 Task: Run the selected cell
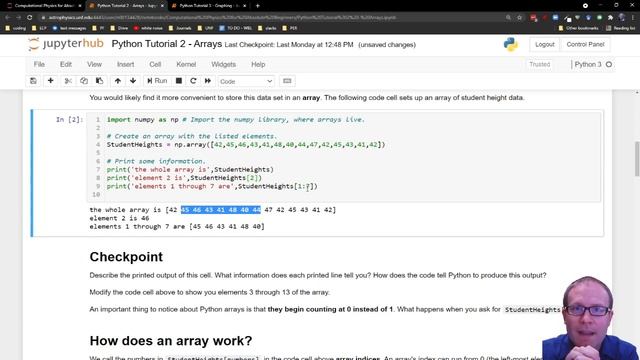[157, 81]
